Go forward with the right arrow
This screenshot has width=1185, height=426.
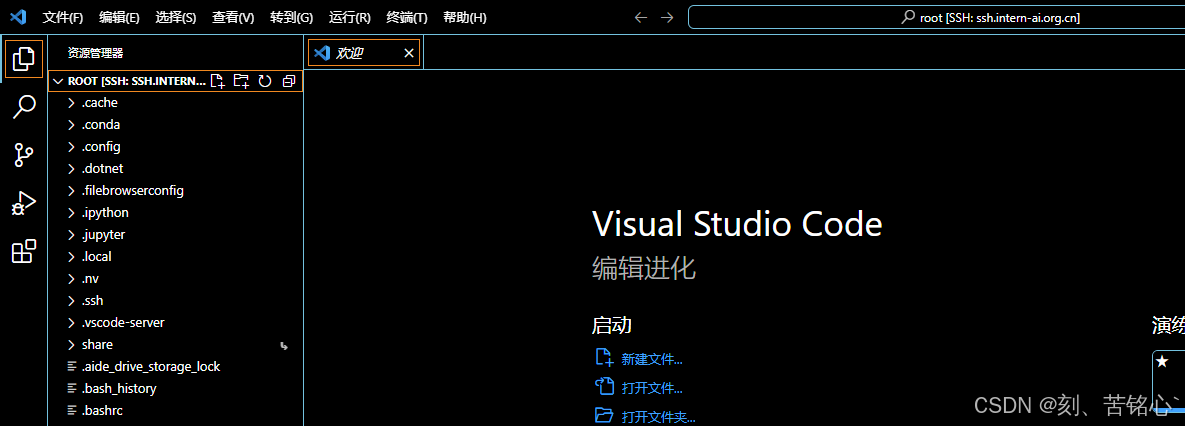point(667,17)
